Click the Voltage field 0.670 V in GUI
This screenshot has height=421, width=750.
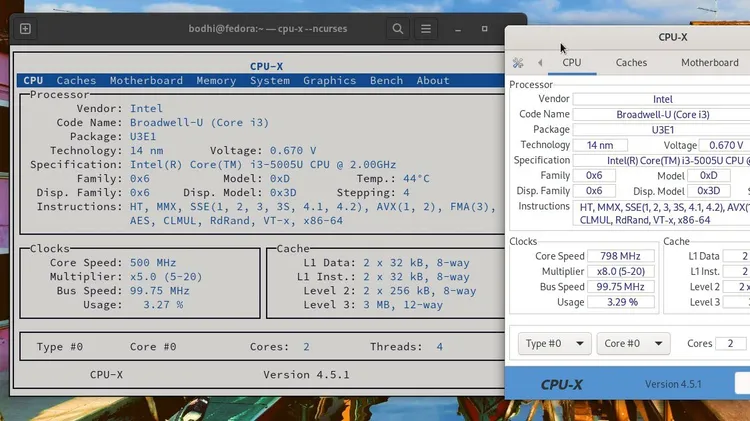(x=725, y=145)
